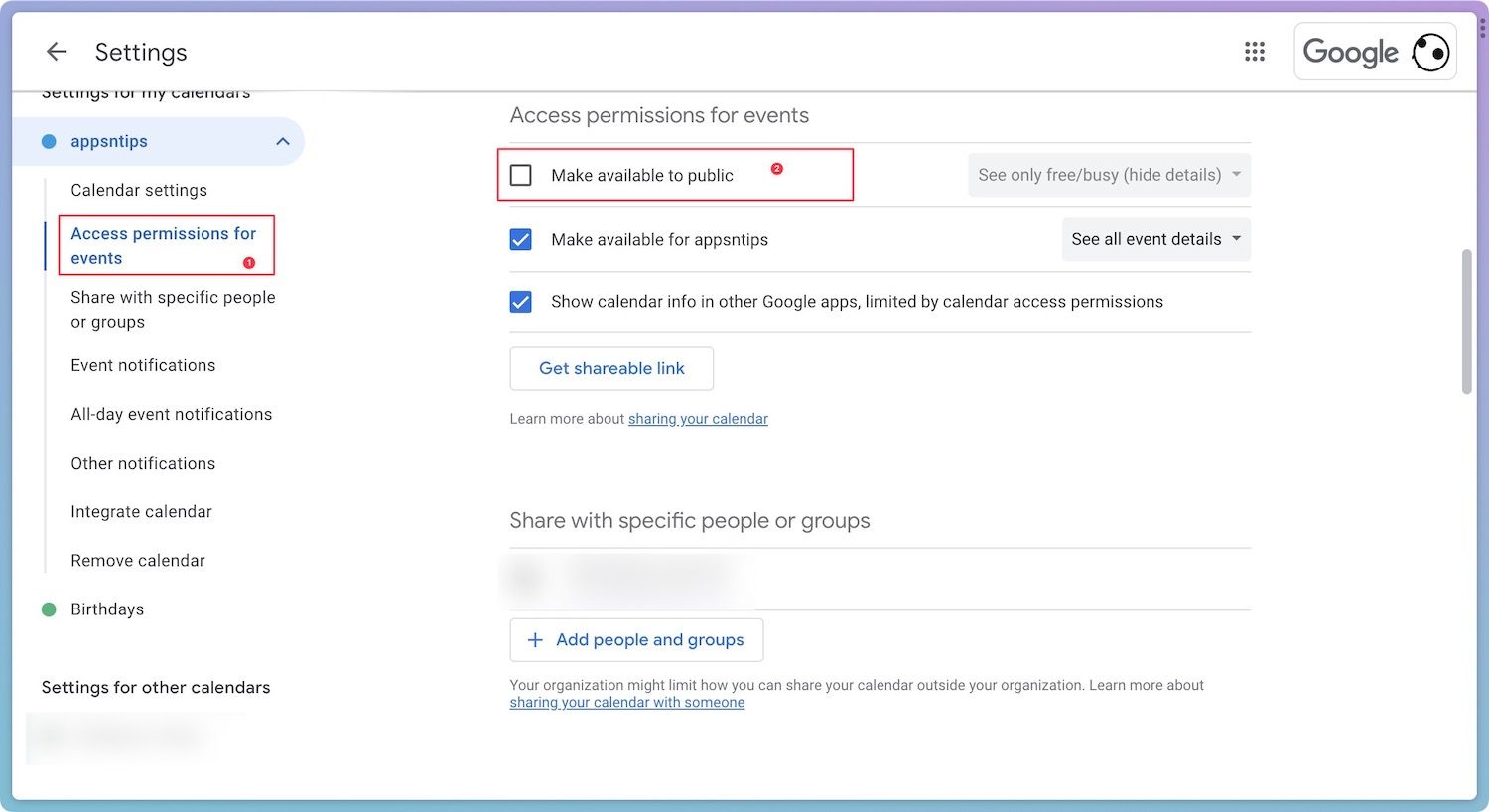The height and width of the screenshot is (812, 1489).
Task: Click the green Birthdays calendar dot
Action: pyautogui.click(x=49, y=609)
